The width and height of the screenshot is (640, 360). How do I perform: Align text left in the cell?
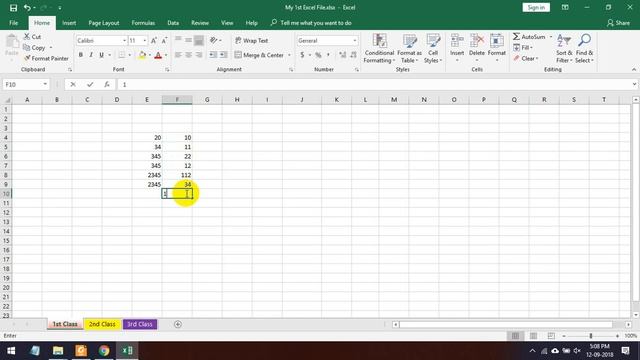pyautogui.click(x=178, y=55)
